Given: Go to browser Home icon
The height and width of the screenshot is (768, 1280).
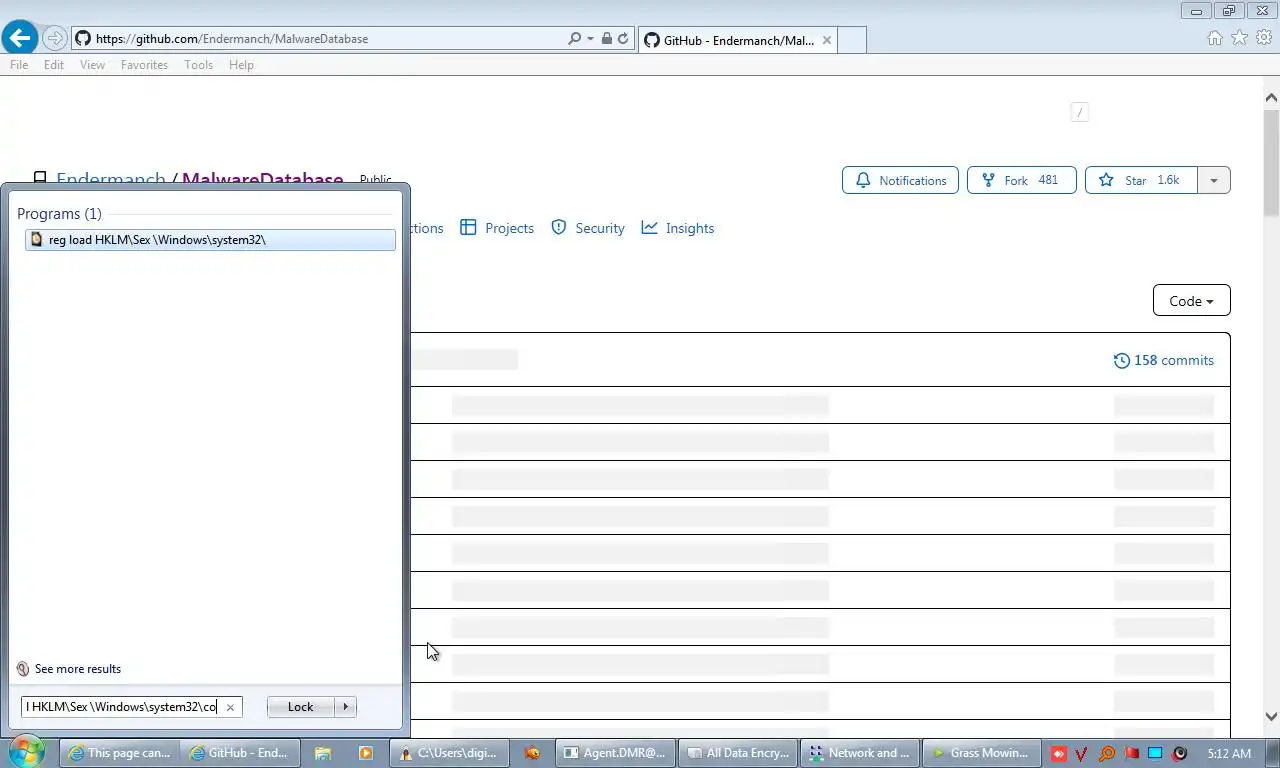Looking at the screenshot, I should tap(1214, 37).
